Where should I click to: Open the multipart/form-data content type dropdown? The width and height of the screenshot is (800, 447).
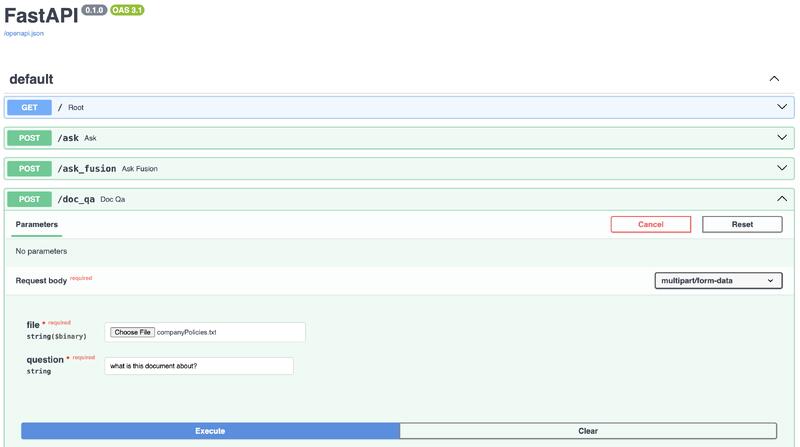tap(717, 281)
